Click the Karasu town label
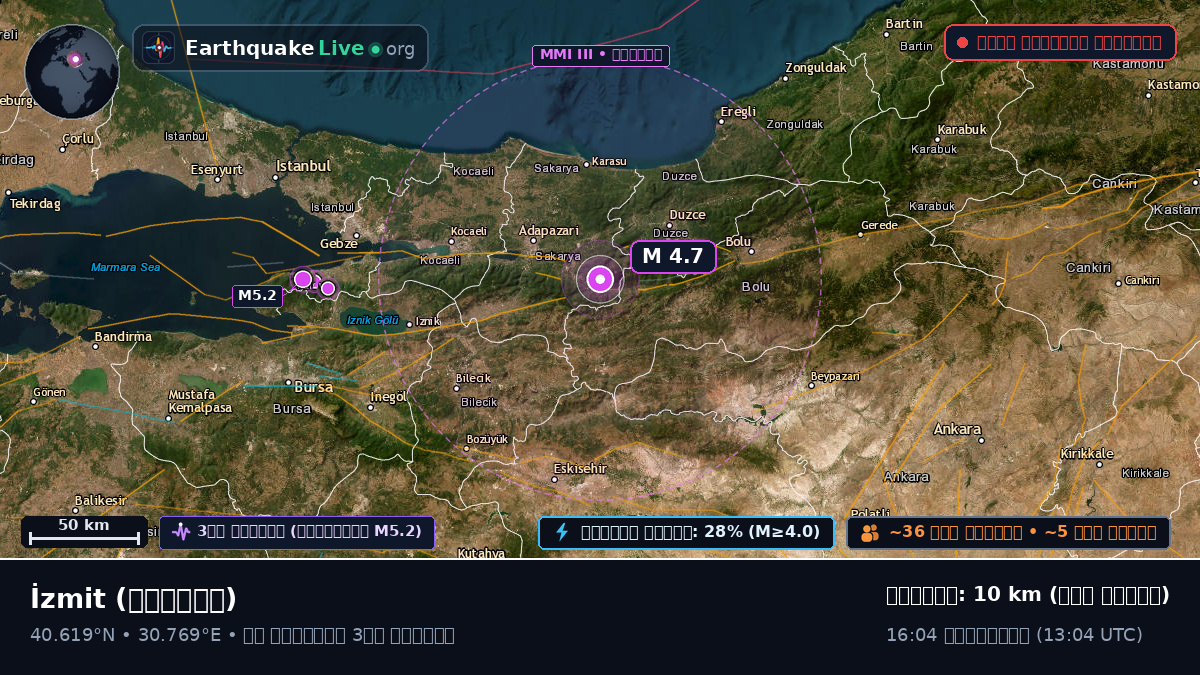 point(609,161)
